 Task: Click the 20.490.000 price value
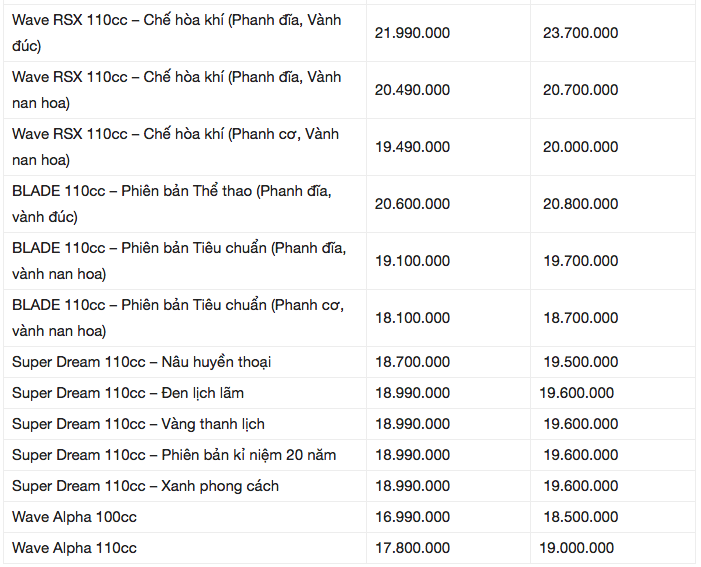pyautogui.click(x=412, y=90)
